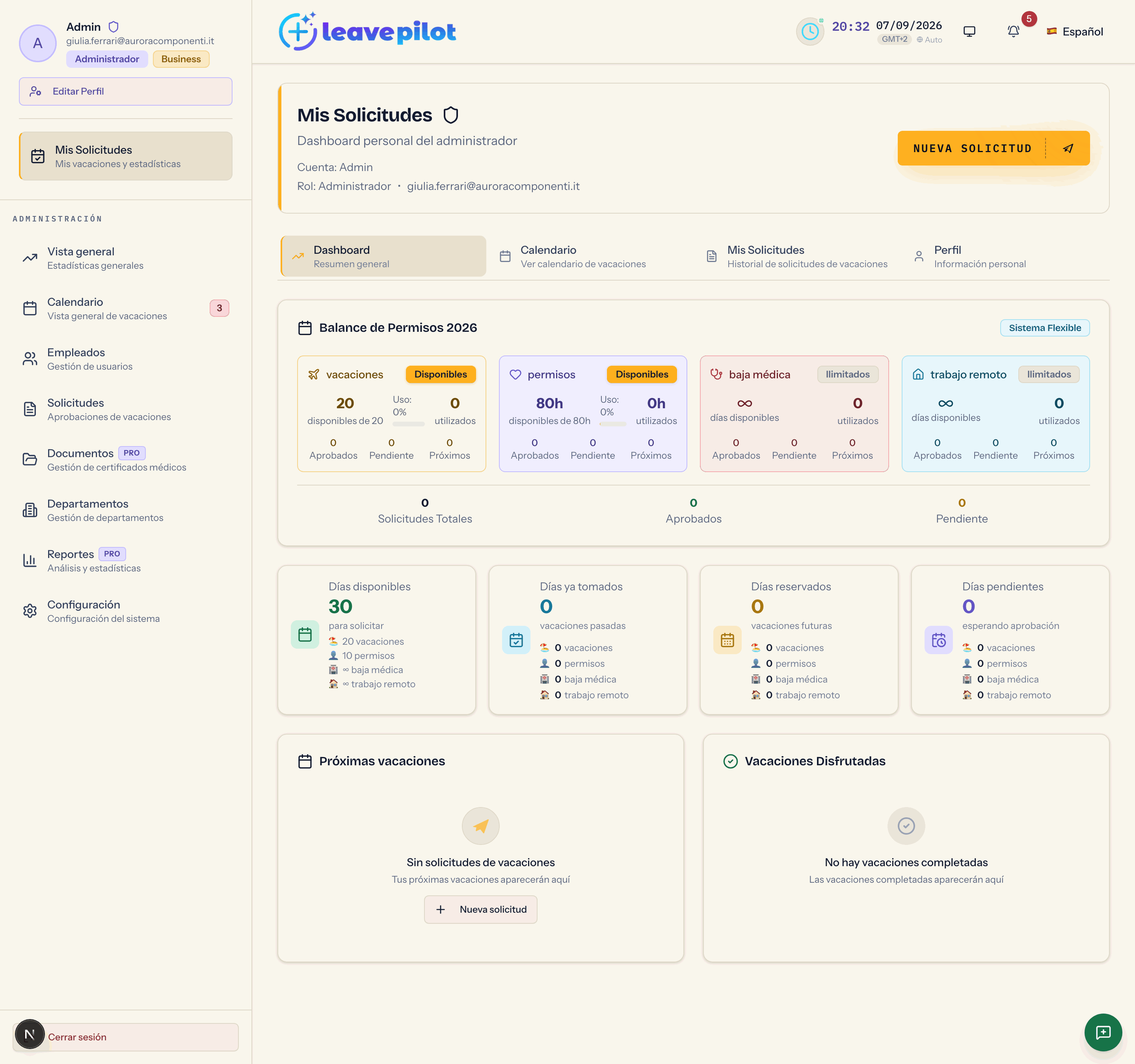This screenshot has height=1064, width=1135.
Task: Click the Cerrar sesión button
Action: [x=126, y=1036]
